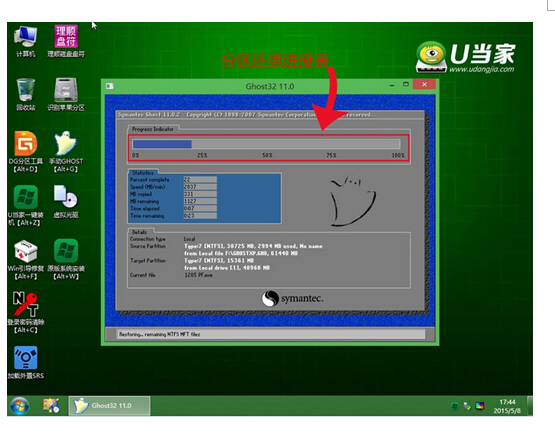Open U当家一键装机 installer icon
This screenshot has height=434, width=555.
[x=25, y=205]
